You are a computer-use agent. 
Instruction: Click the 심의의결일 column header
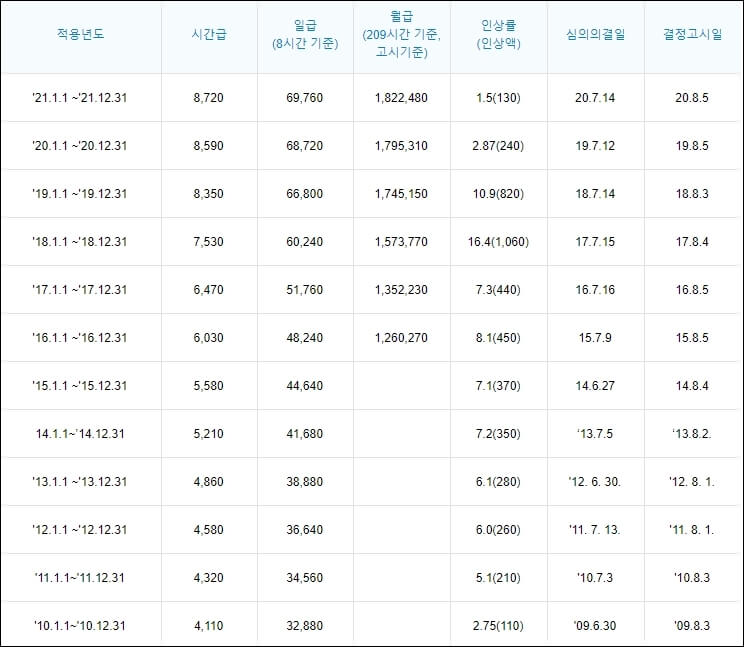click(x=595, y=34)
